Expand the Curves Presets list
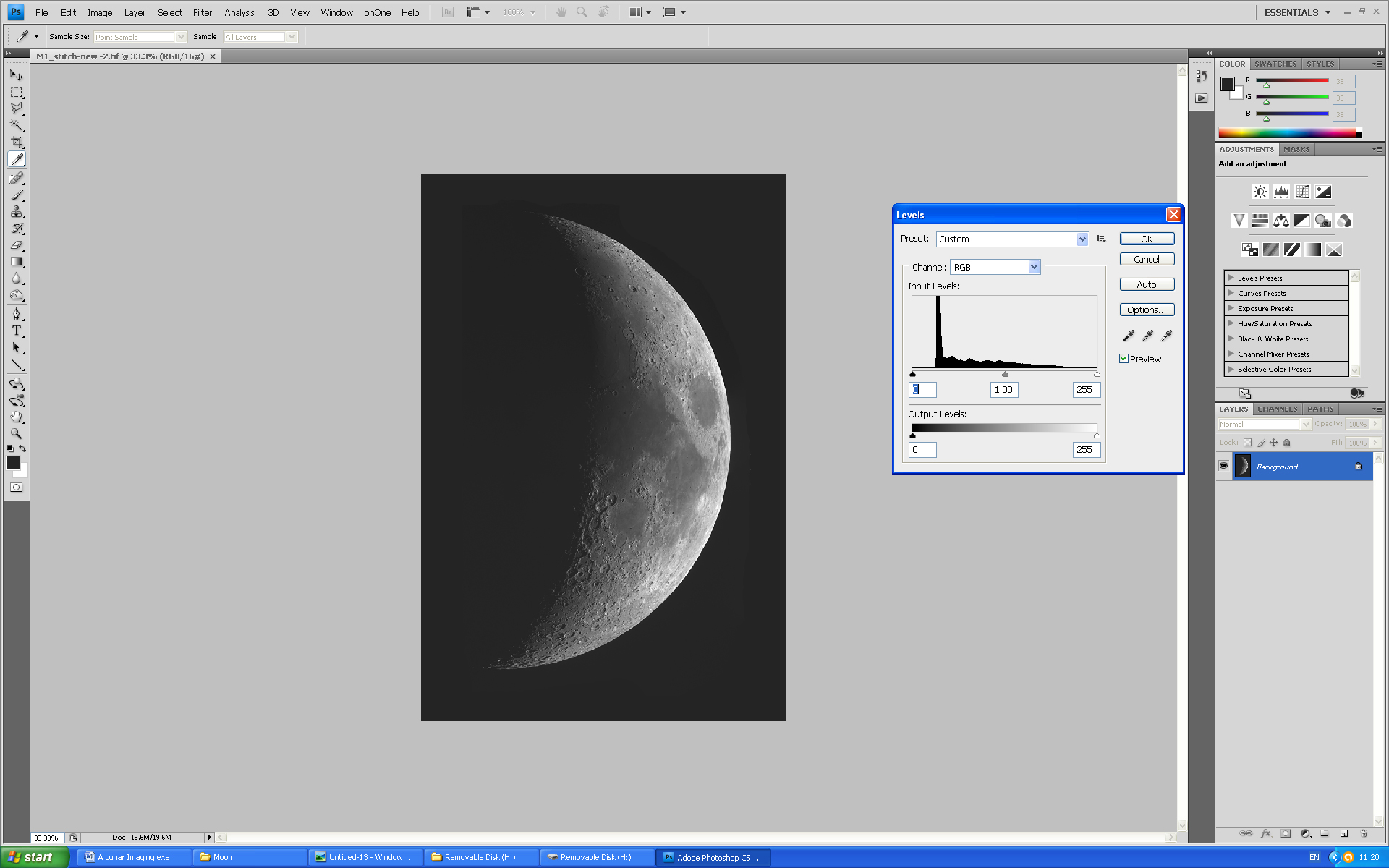This screenshot has height=868, width=1389. 1231,293
